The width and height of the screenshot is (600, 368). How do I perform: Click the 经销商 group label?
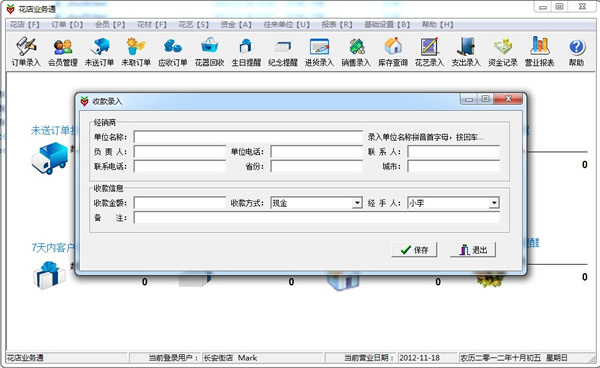coord(104,122)
